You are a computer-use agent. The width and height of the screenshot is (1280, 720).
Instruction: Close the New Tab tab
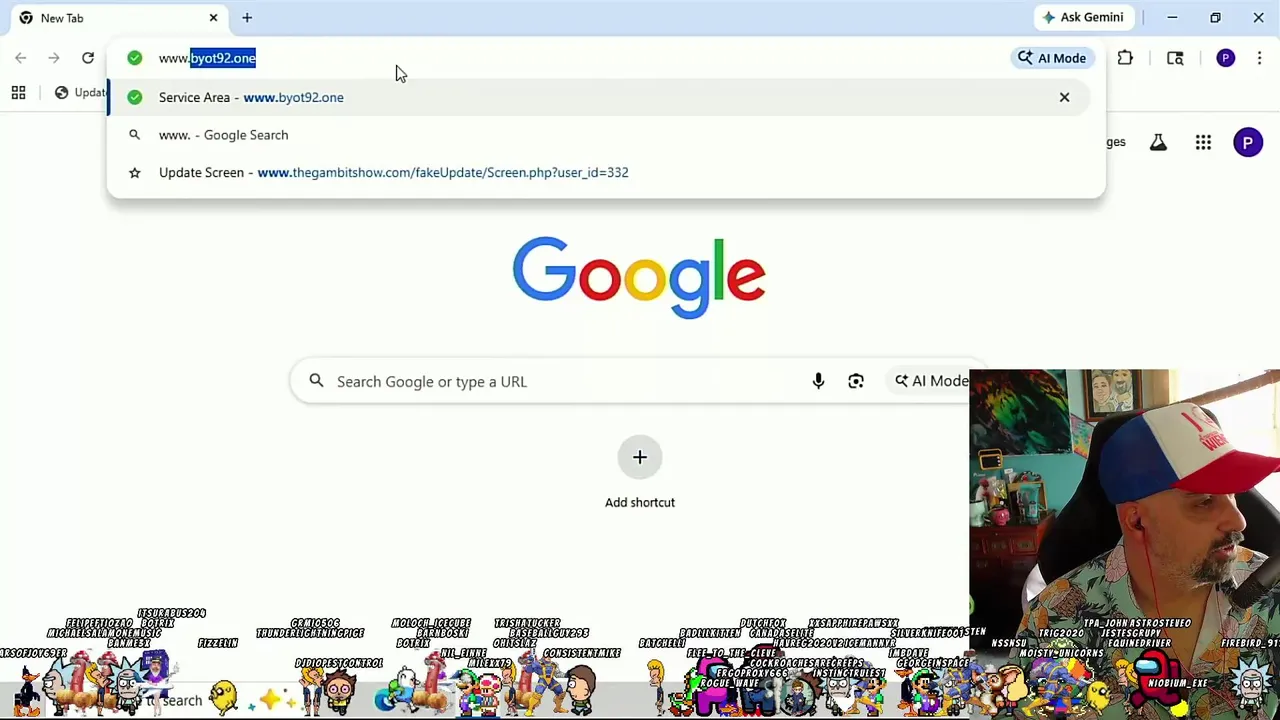213,18
